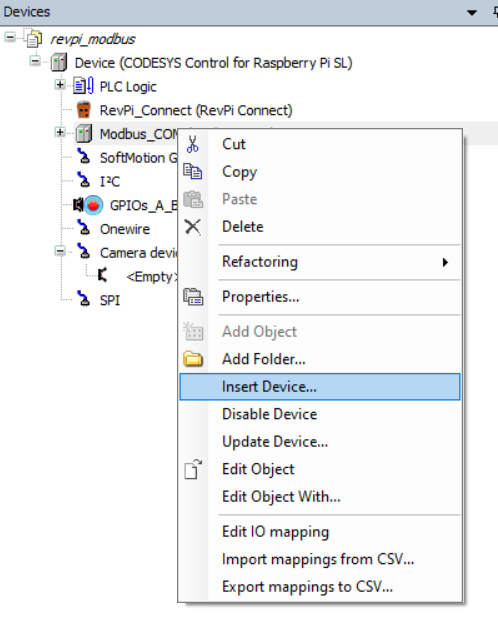Screen dimensions: 498x632
Task: Click the Delete X icon
Action: coord(193,227)
